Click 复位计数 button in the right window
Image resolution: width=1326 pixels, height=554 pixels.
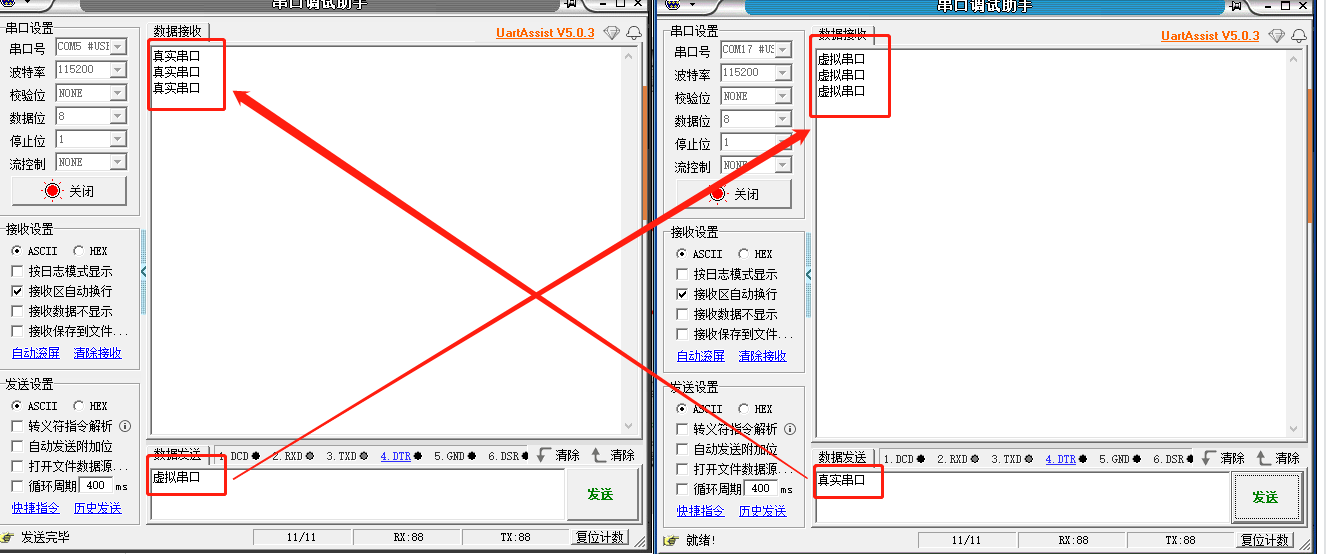point(1265,540)
